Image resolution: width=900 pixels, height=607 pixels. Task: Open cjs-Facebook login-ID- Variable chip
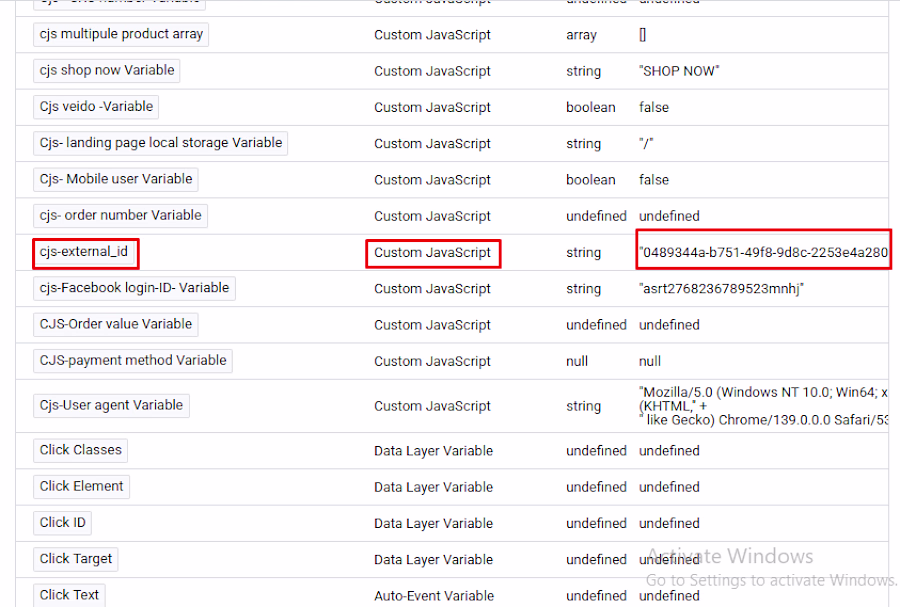point(134,288)
